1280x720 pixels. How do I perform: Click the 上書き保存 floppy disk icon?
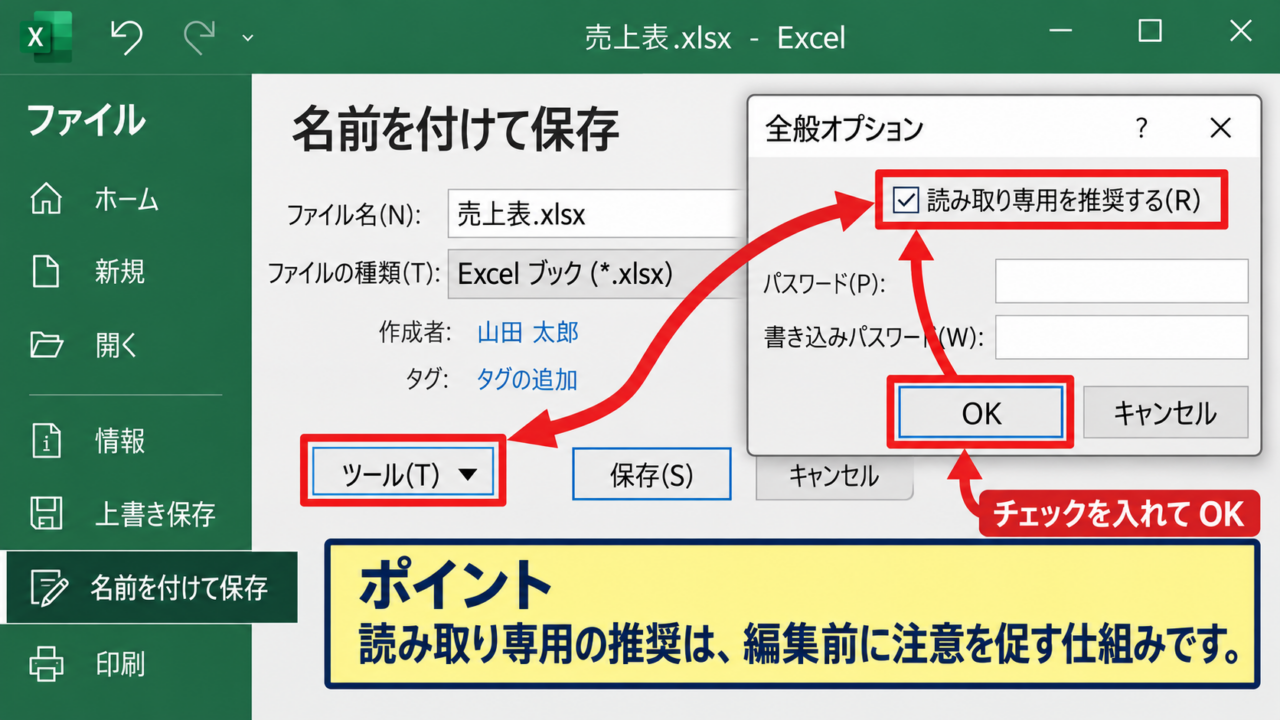(x=47, y=514)
